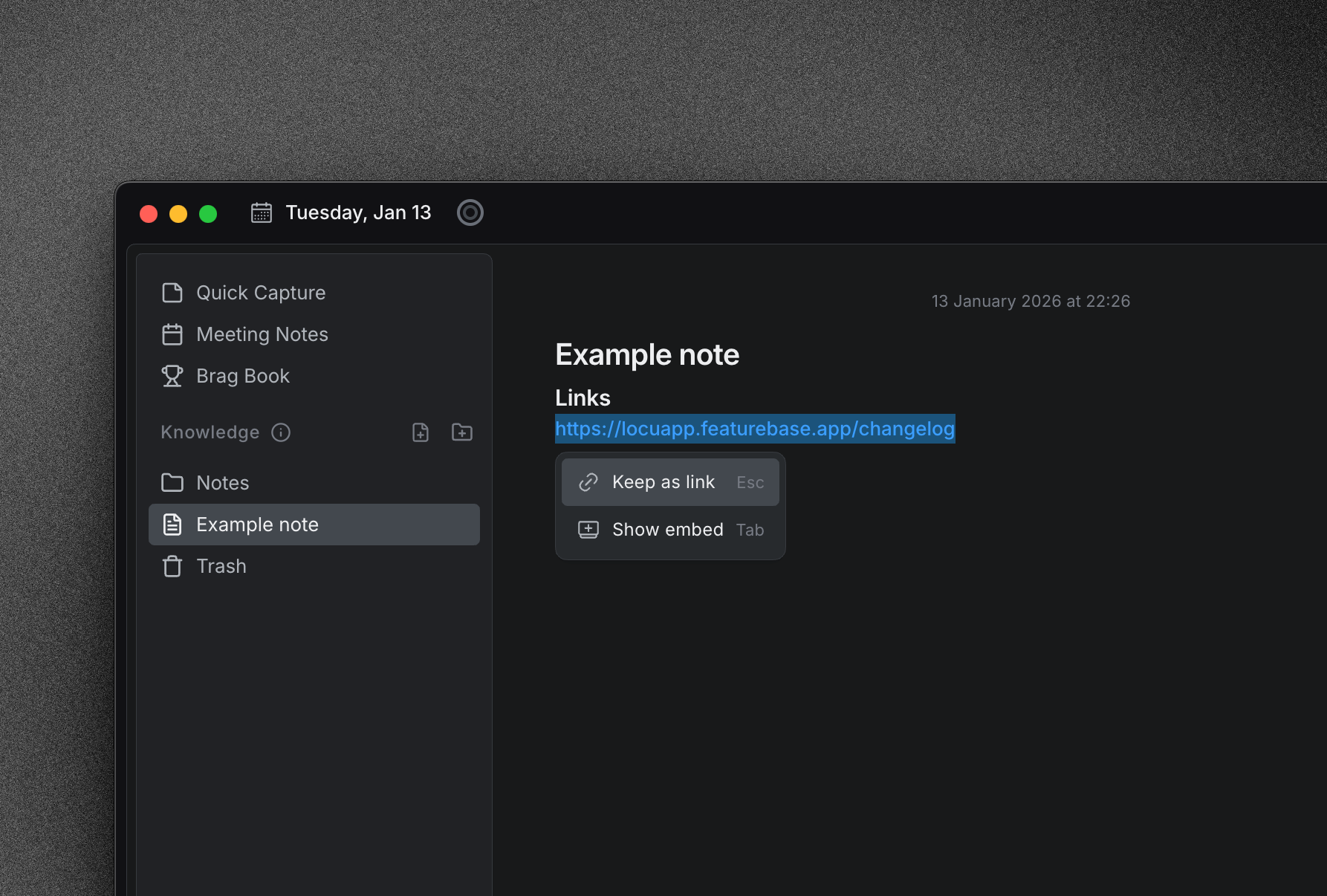Image resolution: width=1327 pixels, height=896 pixels.
Task: Create a new folder in Knowledge
Action: (462, 432)
